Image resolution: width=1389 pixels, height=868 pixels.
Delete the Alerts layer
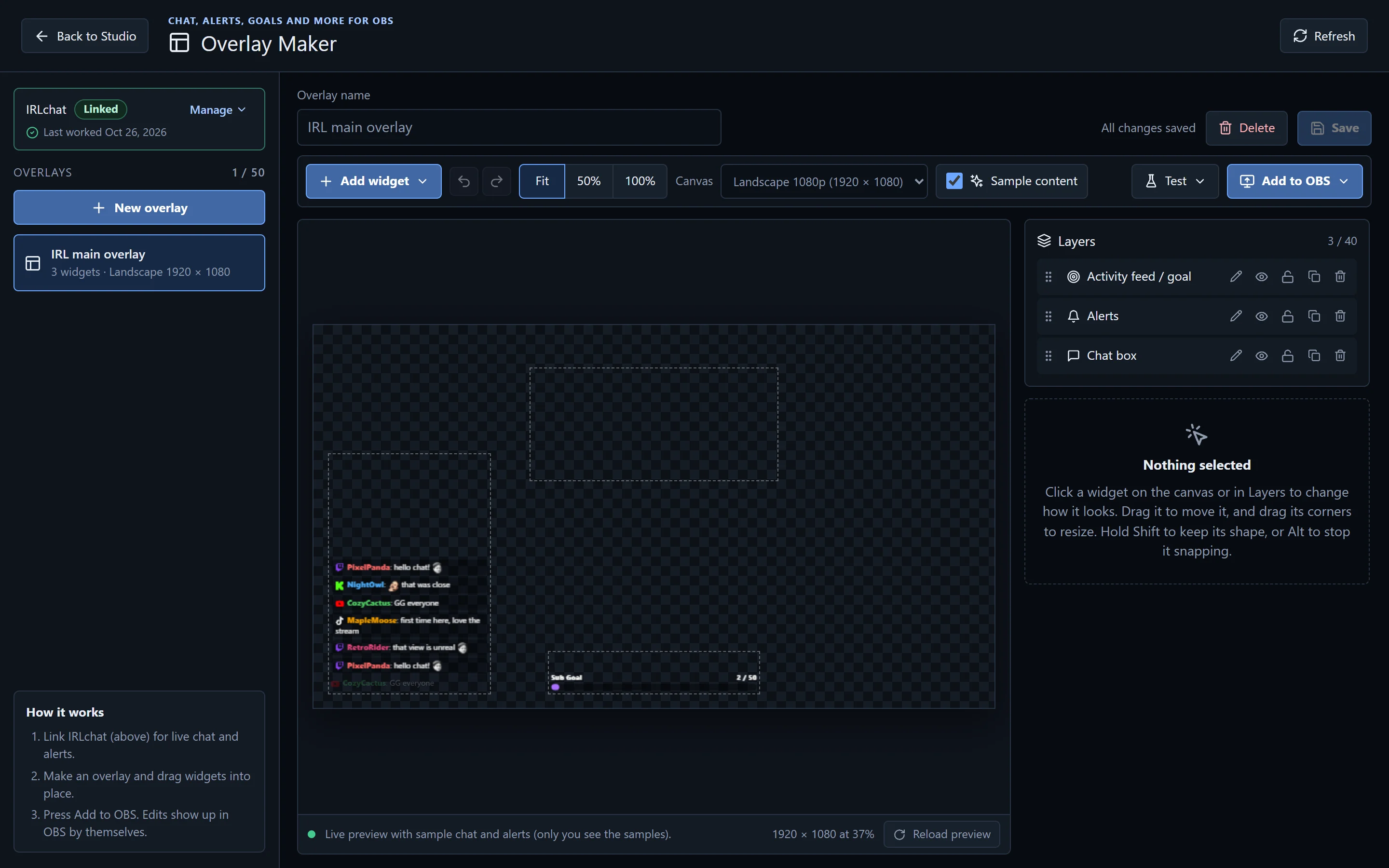pyautogui.click(x=1340, y=316)
